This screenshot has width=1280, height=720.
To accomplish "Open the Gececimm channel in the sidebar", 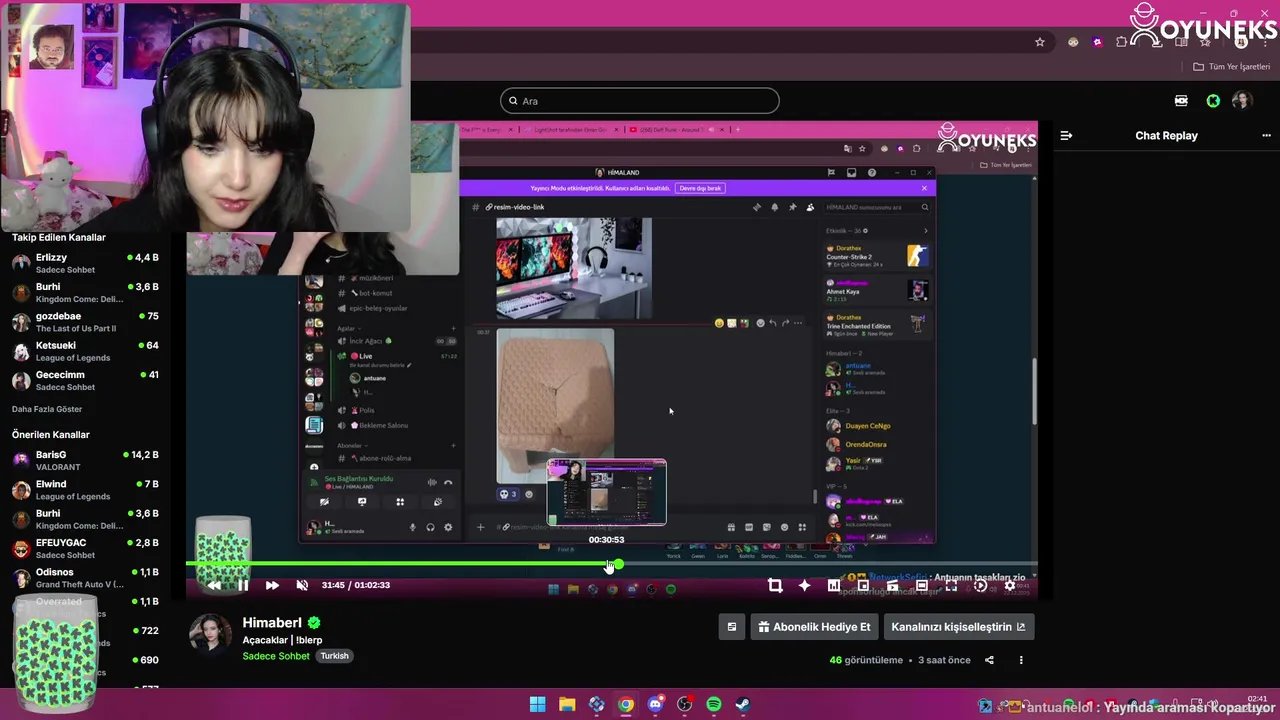I will [x=85, y=380].
